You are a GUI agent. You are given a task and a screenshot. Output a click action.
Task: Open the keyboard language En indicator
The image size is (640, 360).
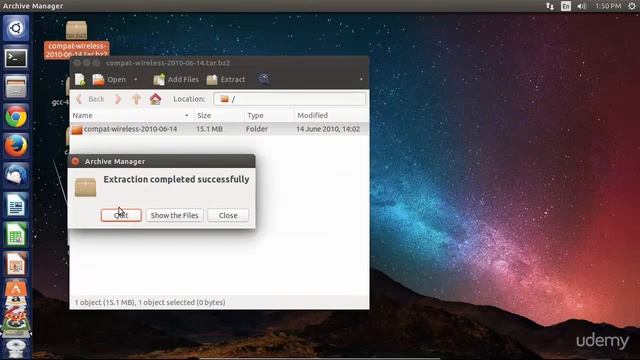click(566, 6)
